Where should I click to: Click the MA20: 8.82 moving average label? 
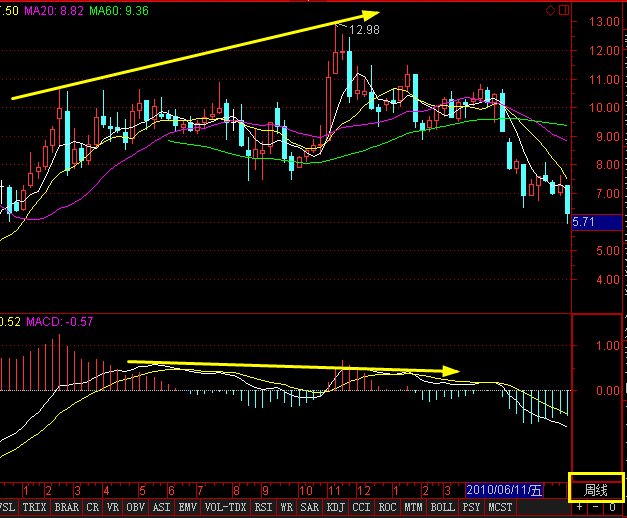pyautogui.click(x=51, y=10)
